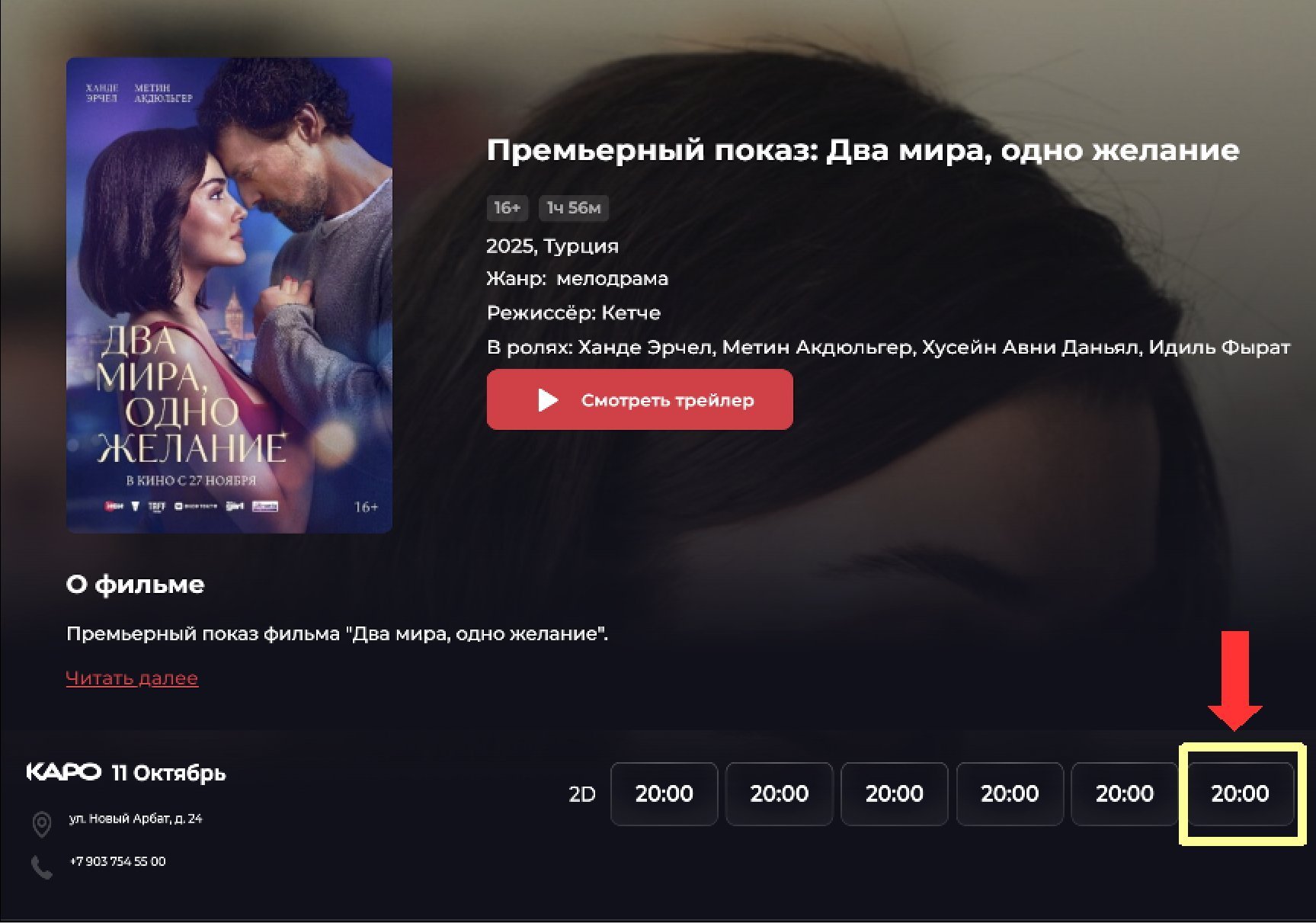This screenshot has width=1316, height=923.
Task: Click the director name Кетче
Action: [631, 312]
